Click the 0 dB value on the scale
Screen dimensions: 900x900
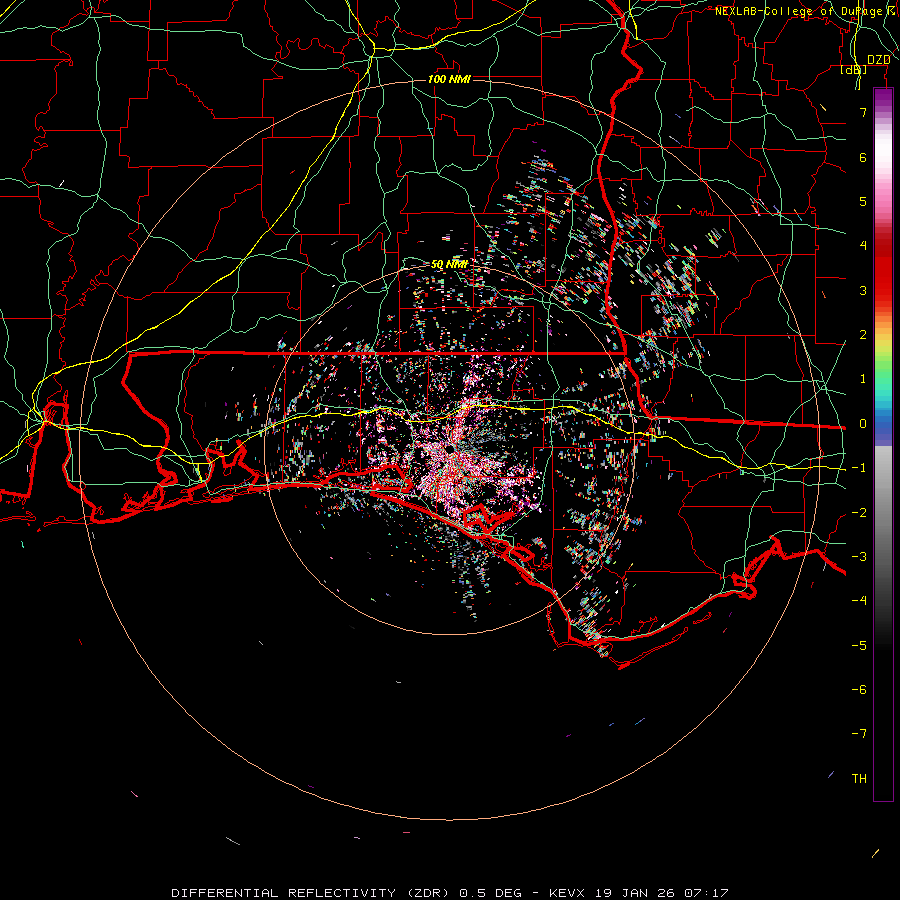click(x=863, y=424)
